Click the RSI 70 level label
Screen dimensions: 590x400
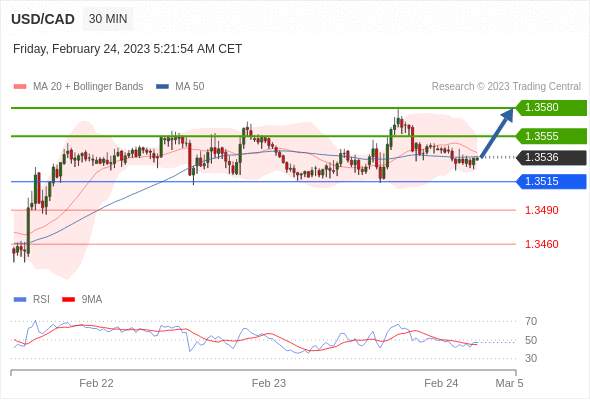coord(531,321)
